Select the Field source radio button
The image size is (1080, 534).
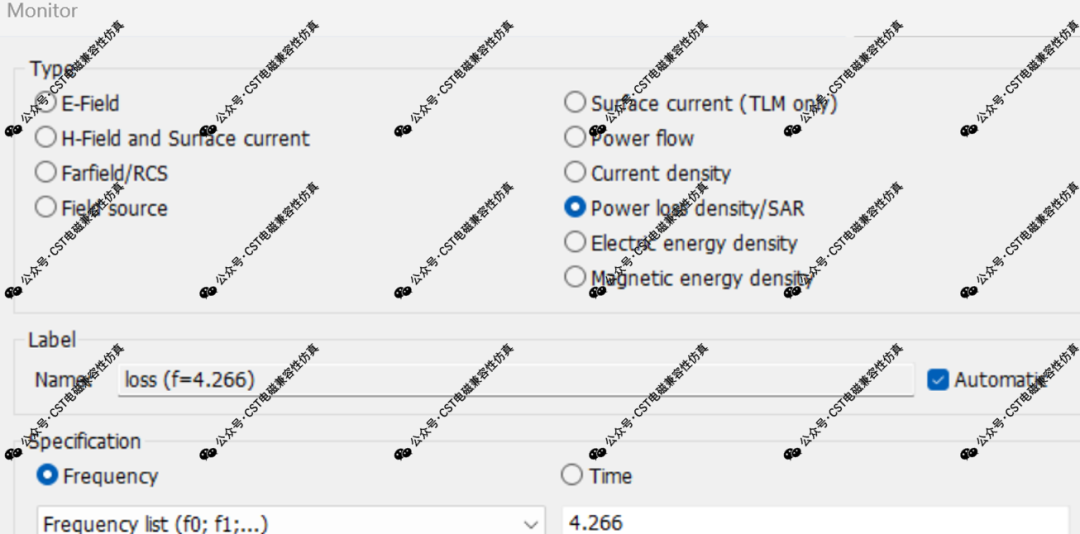coord(45,207)
